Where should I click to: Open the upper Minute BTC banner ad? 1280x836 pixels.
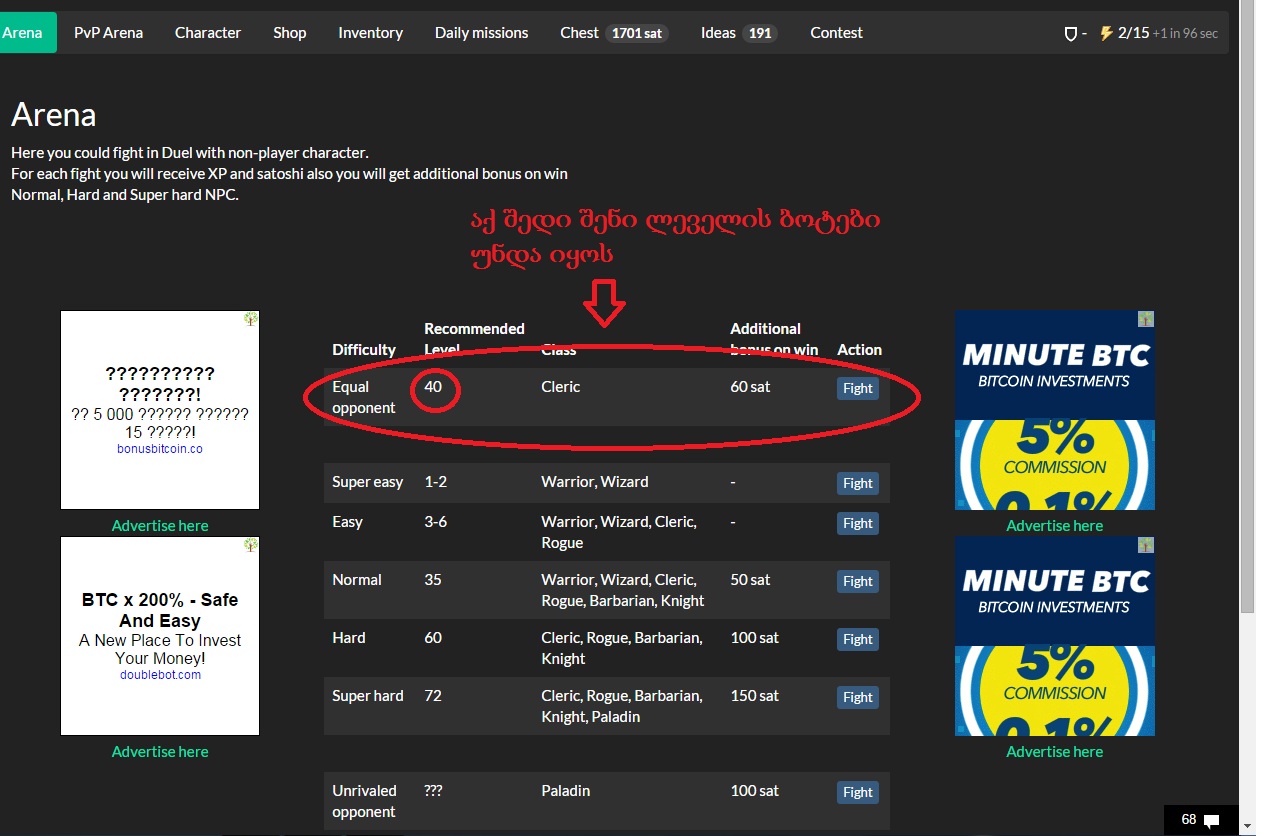coord(1055,410)
